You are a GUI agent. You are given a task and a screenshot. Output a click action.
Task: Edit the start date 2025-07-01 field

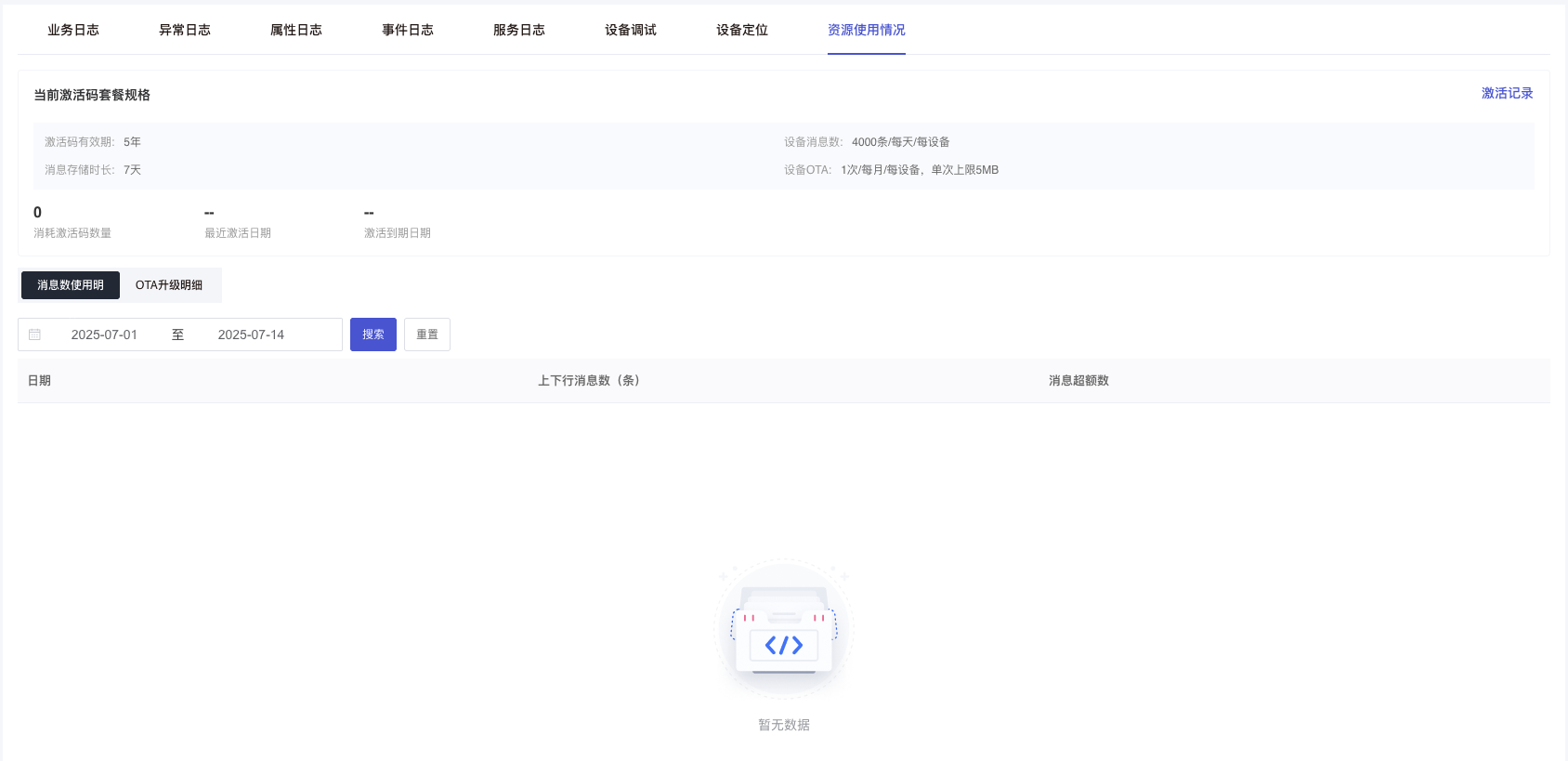(104, 335)
